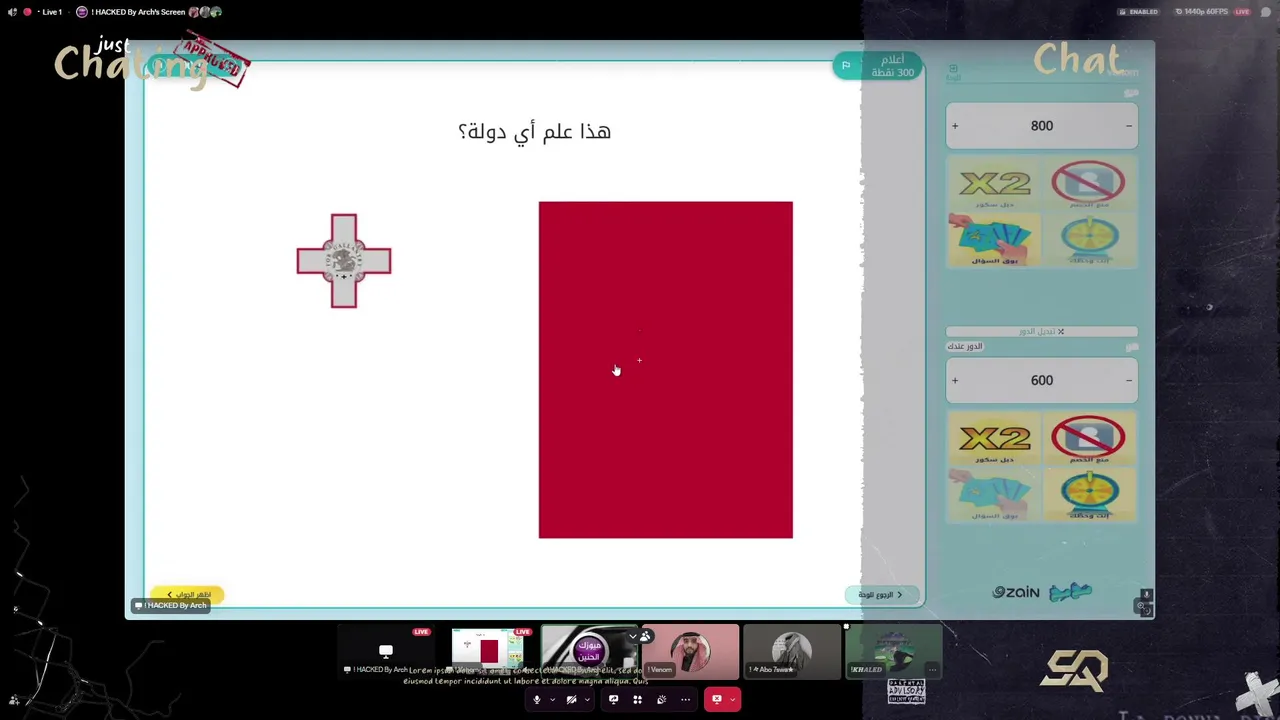Open the soundboard icon
The height and width of the screenshot is (720, 1280).
click(x=661, y=700)
